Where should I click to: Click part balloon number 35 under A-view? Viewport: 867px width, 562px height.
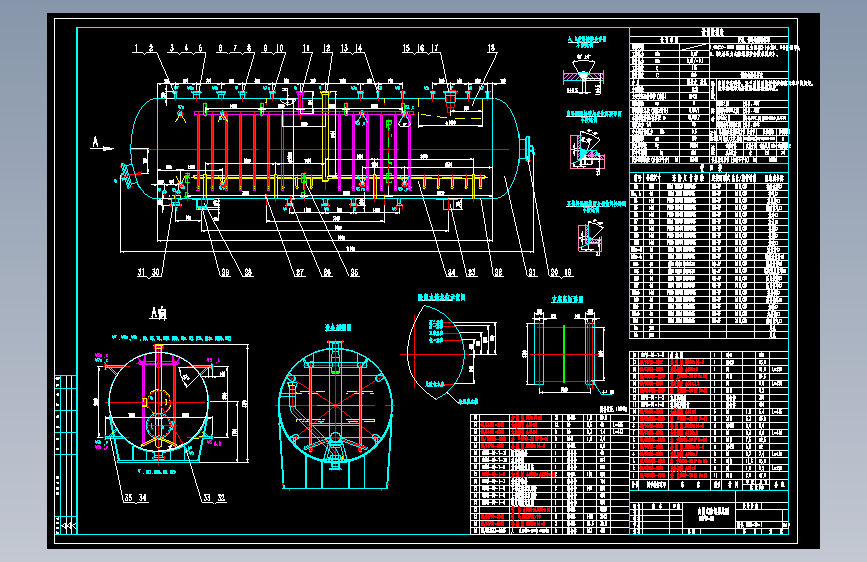point(128,497)
